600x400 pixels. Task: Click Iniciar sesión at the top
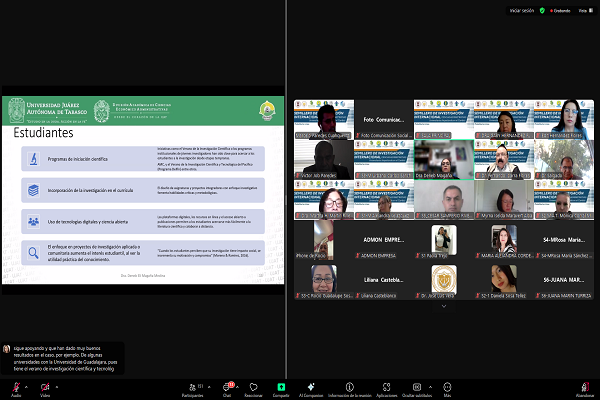[523, 9]
